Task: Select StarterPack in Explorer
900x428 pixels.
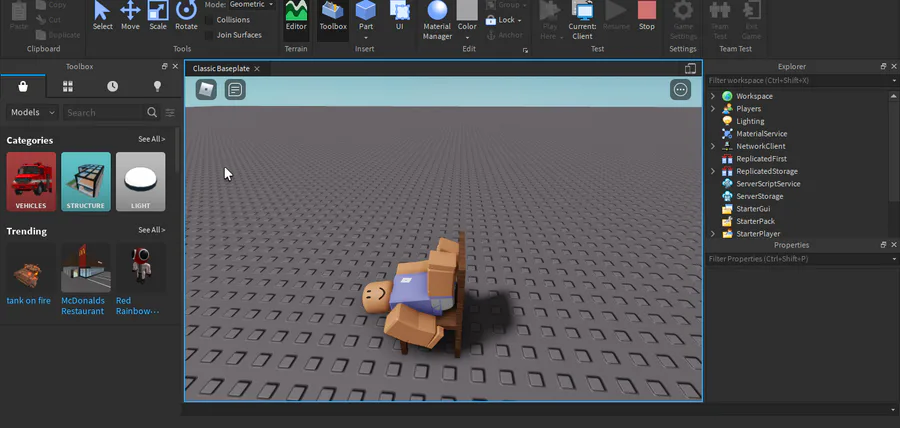Action: [755, 221]
